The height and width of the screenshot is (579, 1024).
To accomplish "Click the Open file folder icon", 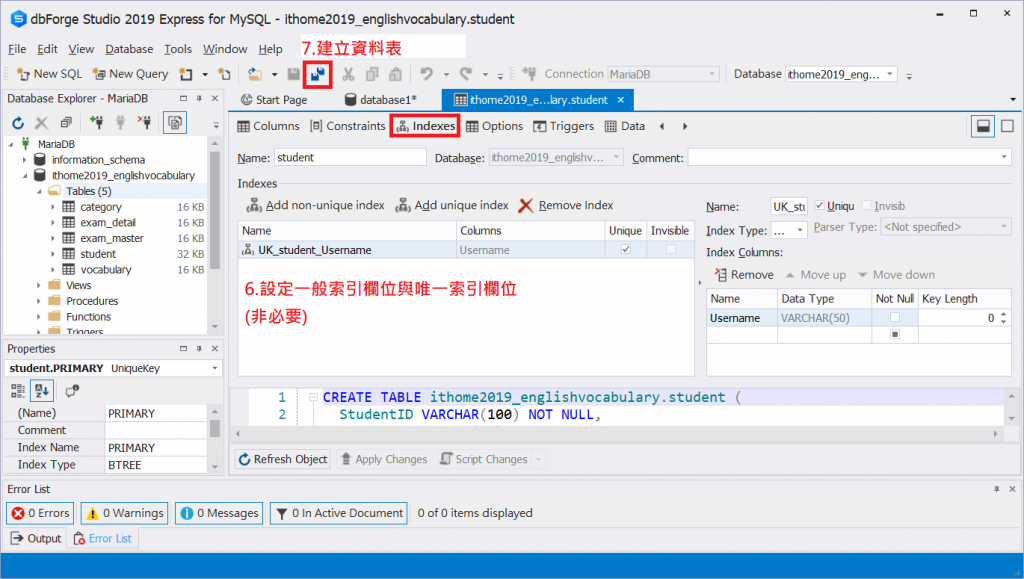I will pyautogui.click(x=255, y=74).
